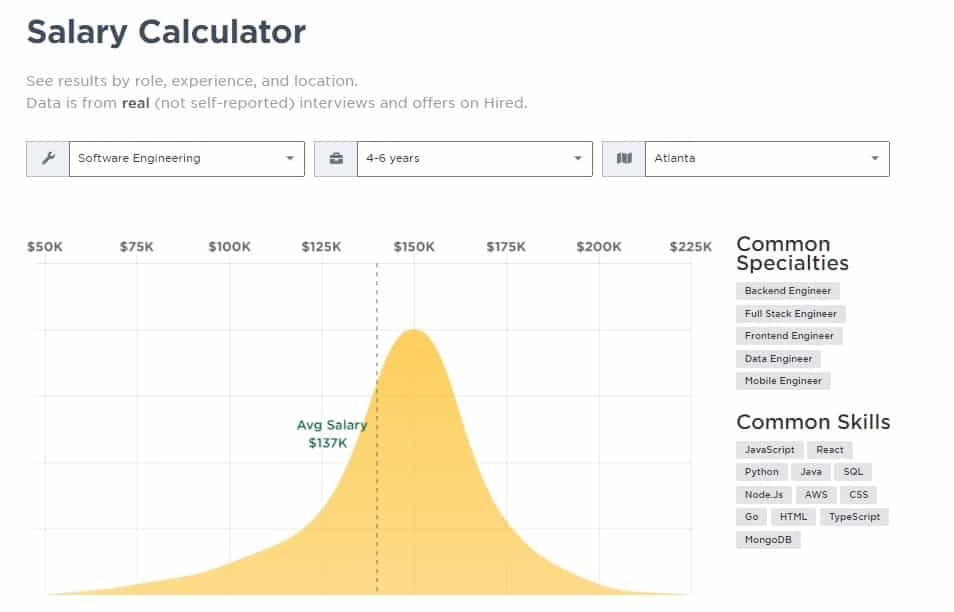This screenshot has height=612, width=954.
Task: Click the briefcase experience icon
Action: 336,159
